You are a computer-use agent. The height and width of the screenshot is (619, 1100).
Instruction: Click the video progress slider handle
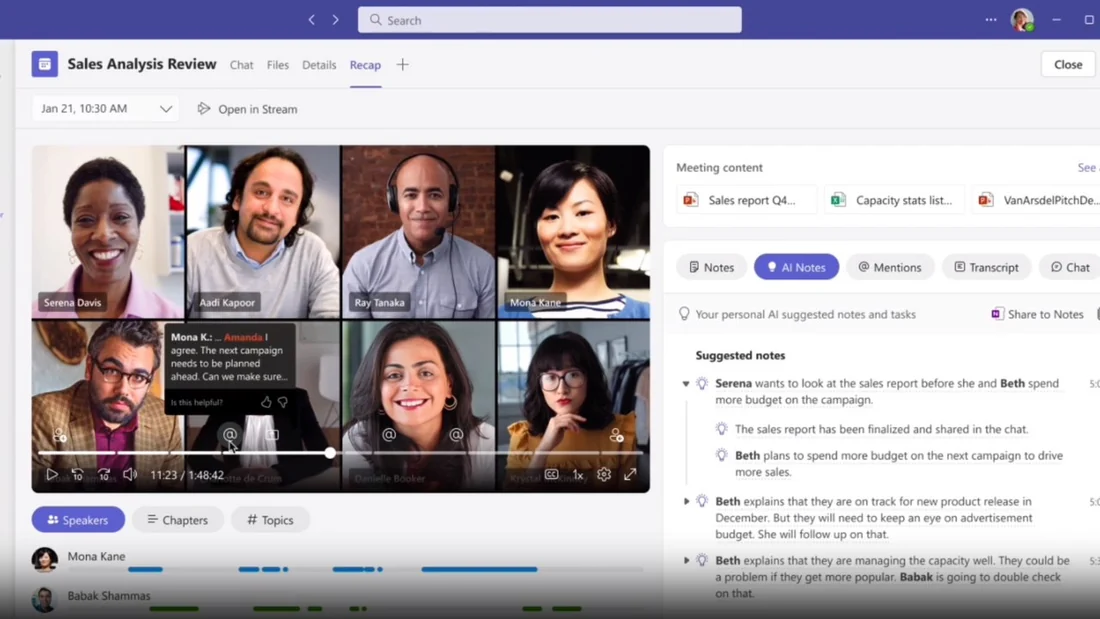330,453
